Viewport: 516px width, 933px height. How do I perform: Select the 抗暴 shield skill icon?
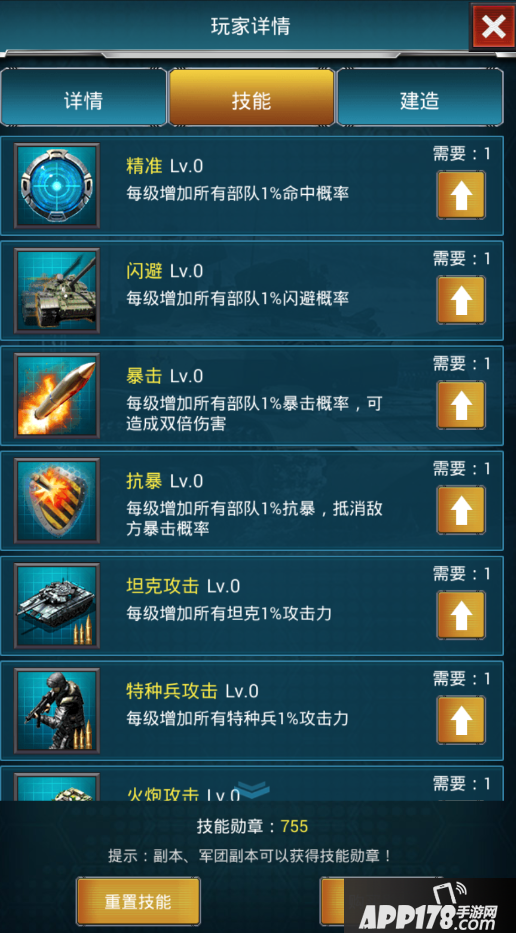point(57,500)
